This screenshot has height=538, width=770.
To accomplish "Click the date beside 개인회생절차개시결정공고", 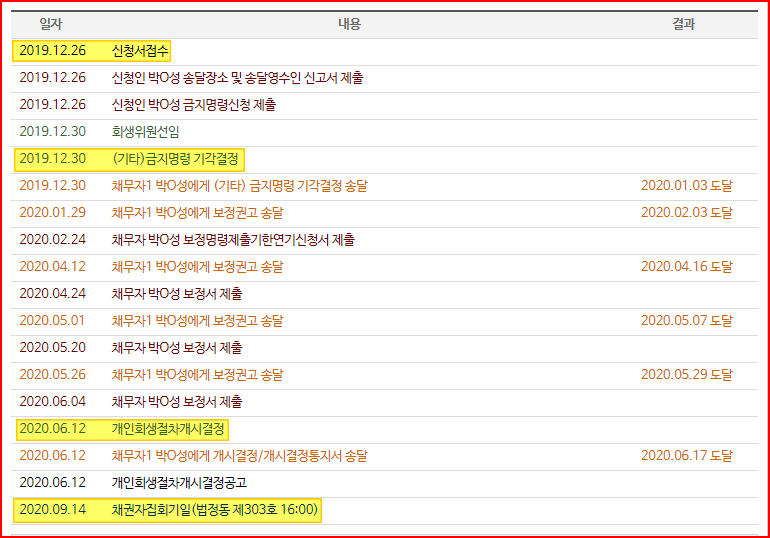I will pyautogui.click(x=53, y=483).
